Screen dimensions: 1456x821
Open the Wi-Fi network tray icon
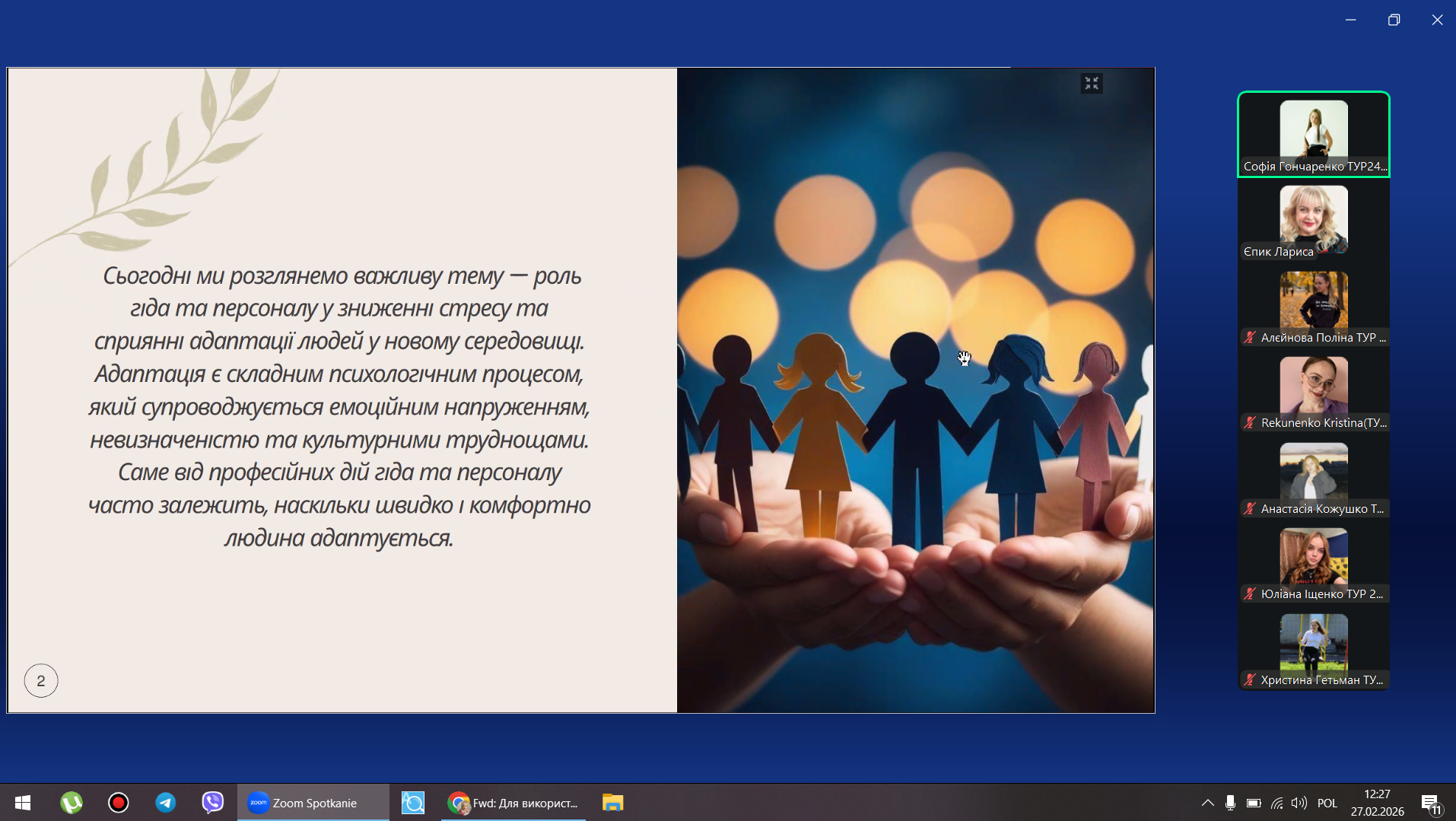point(1276,803)
